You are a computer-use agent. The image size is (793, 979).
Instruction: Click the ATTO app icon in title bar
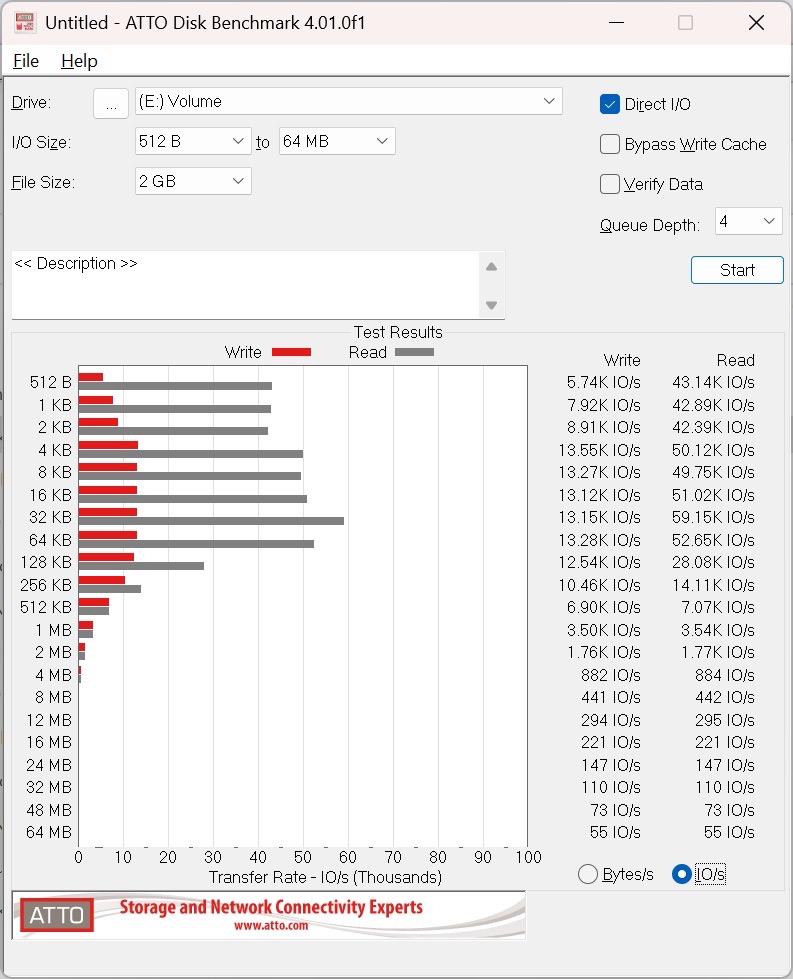point(22,22)
